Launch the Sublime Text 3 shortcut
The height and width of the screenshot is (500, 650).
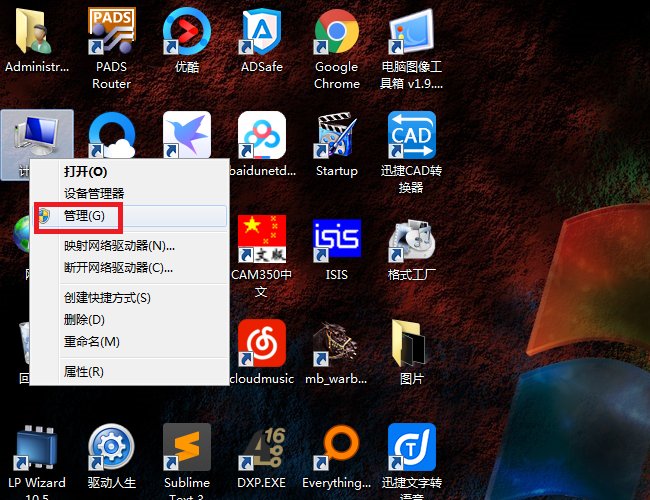pos(187,447)
